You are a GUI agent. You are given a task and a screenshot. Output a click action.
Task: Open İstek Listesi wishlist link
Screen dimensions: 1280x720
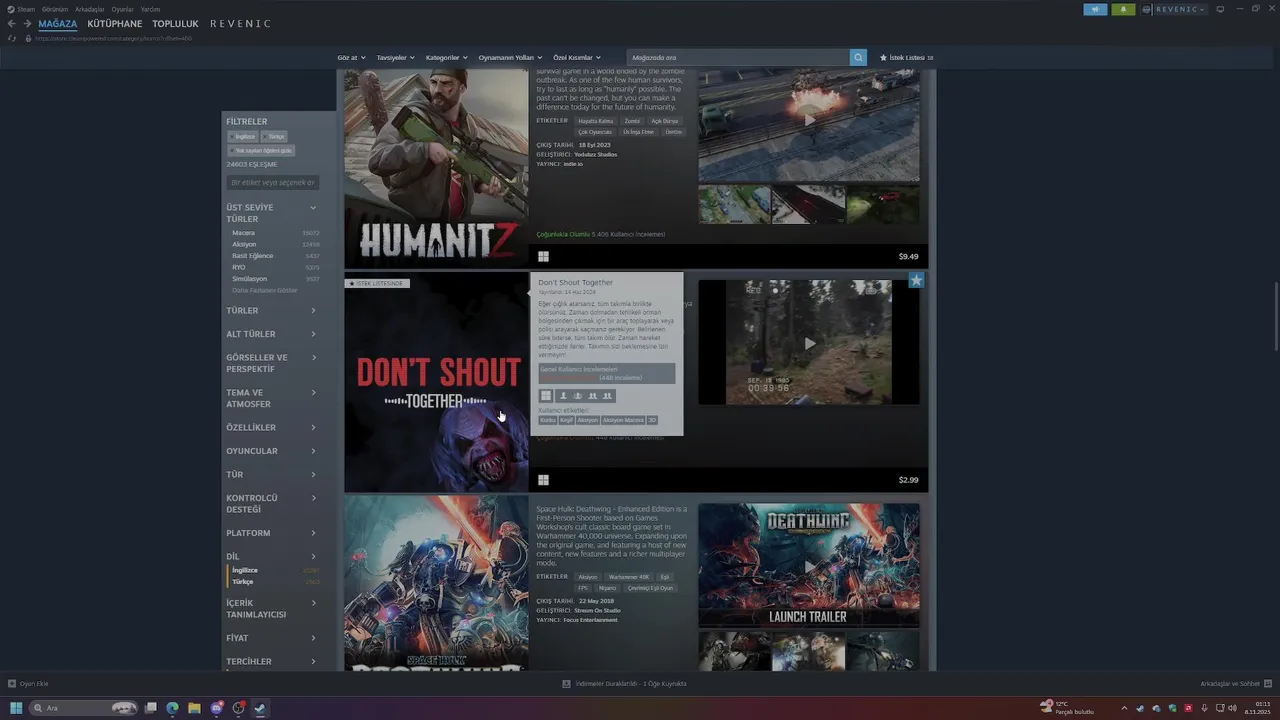906,58
